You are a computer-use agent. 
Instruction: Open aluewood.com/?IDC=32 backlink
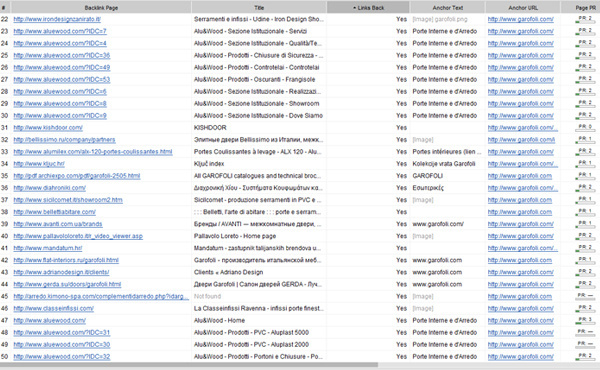(x=62, y=357)
